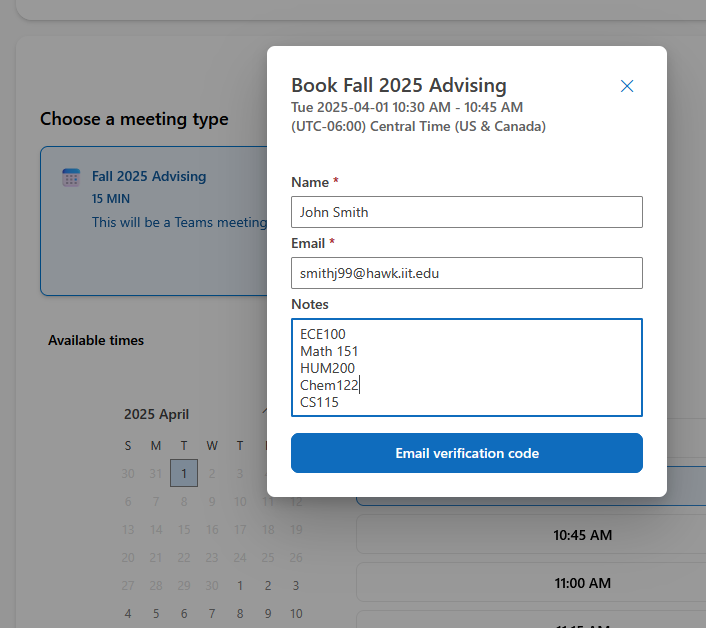The image size is (706, 628).
Task: Focus the Name field containing John Smith
Action: click(x=466, y=212)
